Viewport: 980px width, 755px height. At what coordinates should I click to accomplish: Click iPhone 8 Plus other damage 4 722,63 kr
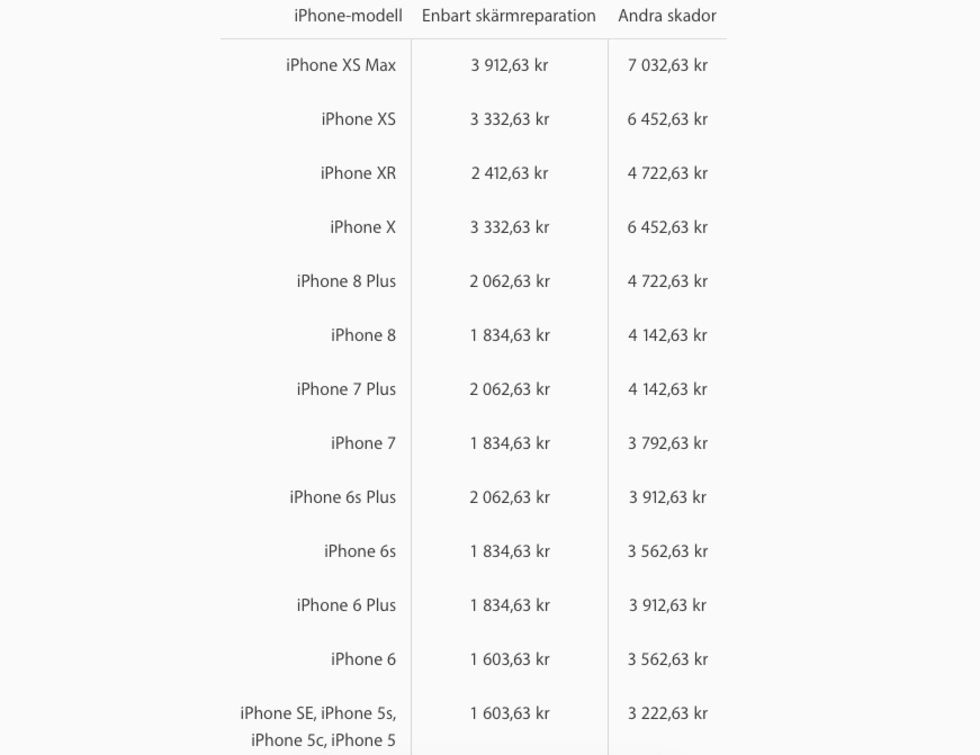(668, 281)
